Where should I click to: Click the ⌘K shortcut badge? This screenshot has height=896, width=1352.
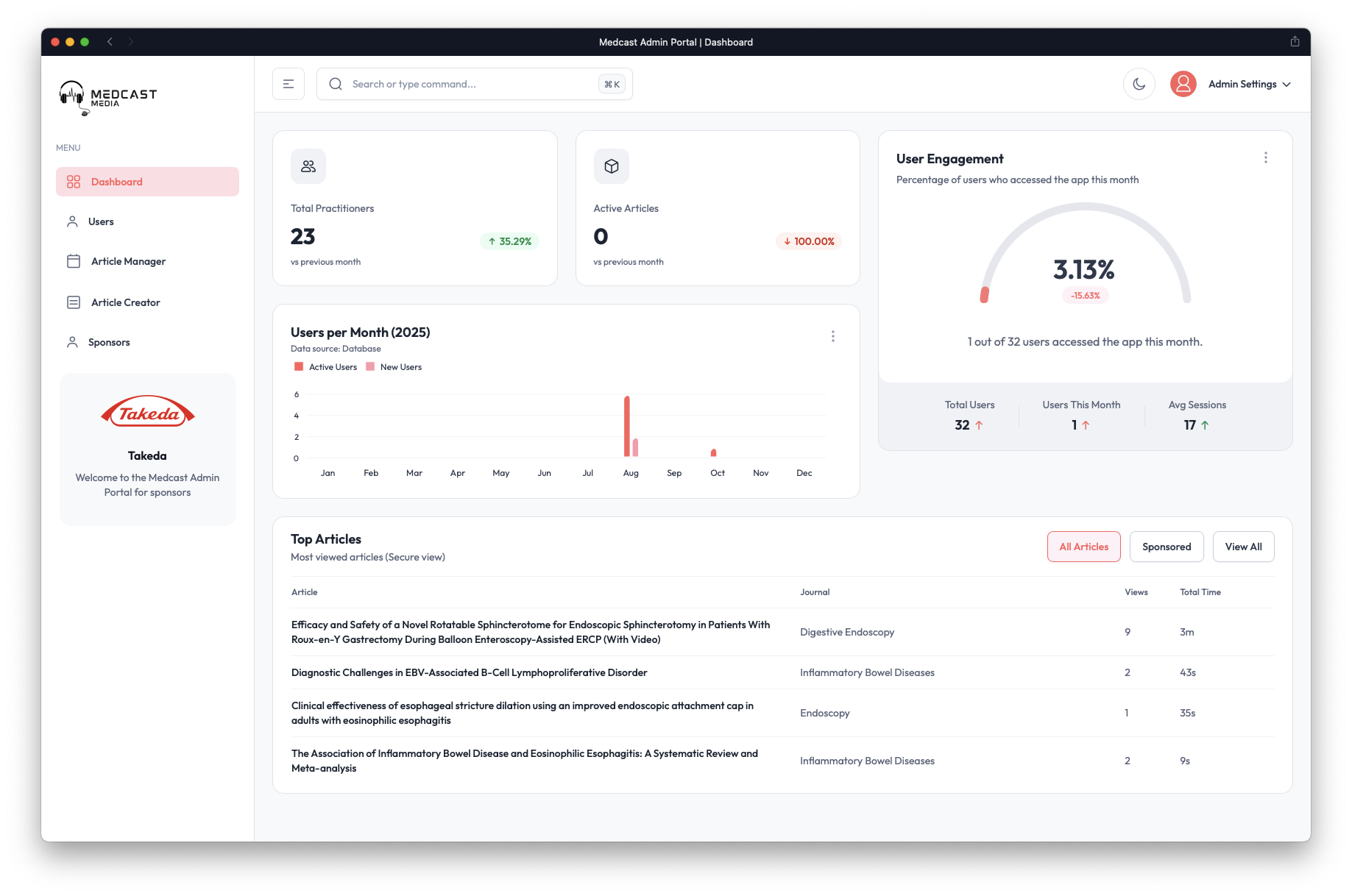(x=612, y=84)
